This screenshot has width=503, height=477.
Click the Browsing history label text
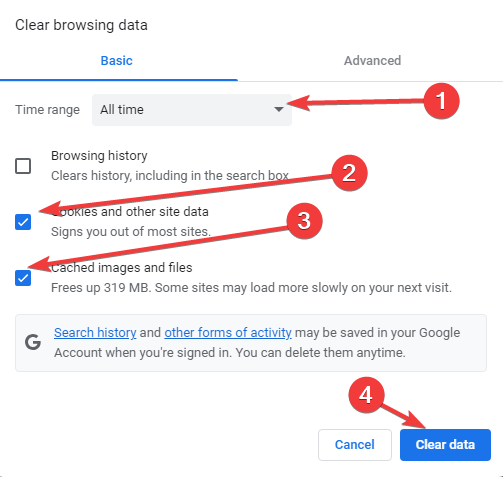[99, 156]
